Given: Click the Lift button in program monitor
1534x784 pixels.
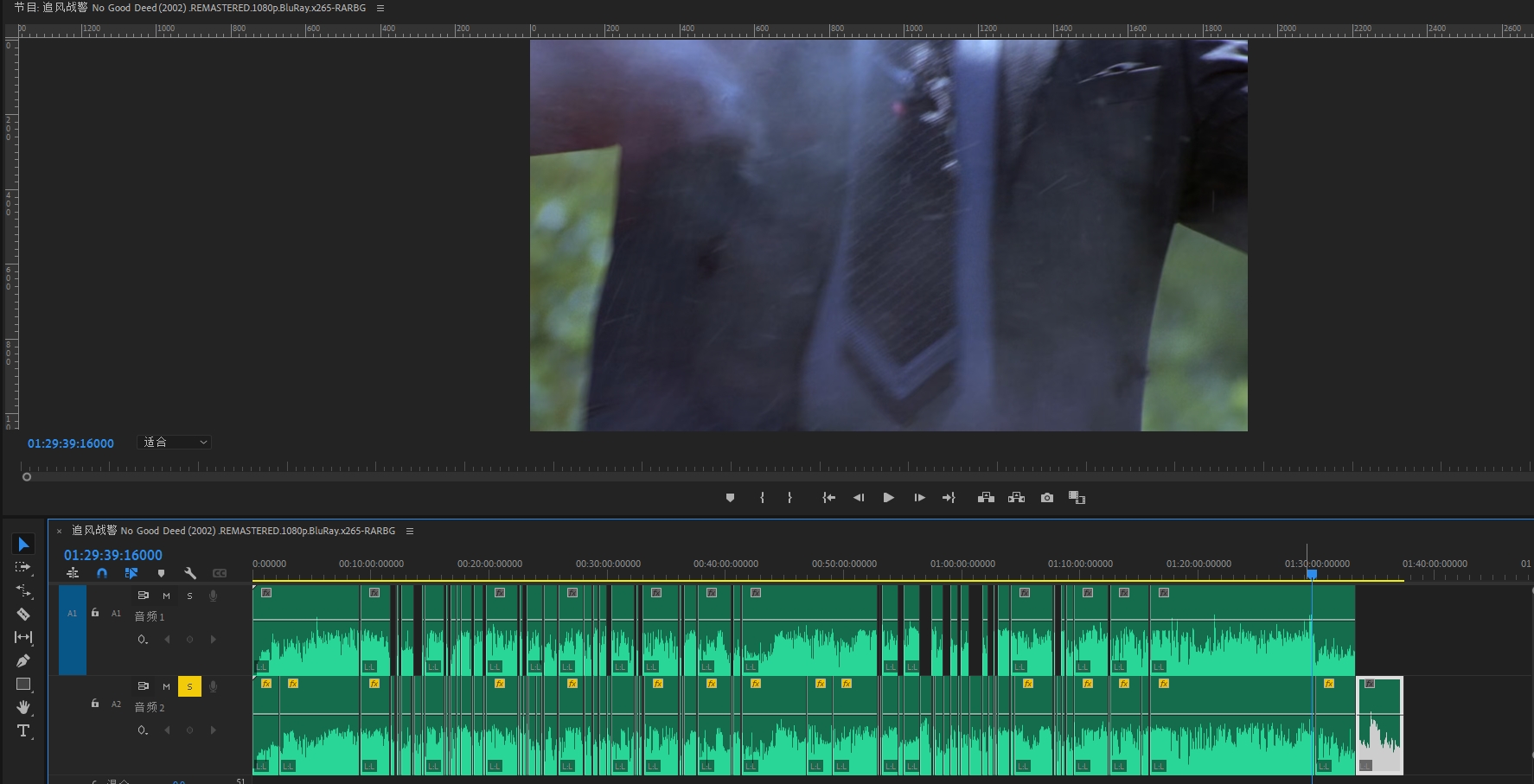Looking at the screenshot, I should pos(986,498).
